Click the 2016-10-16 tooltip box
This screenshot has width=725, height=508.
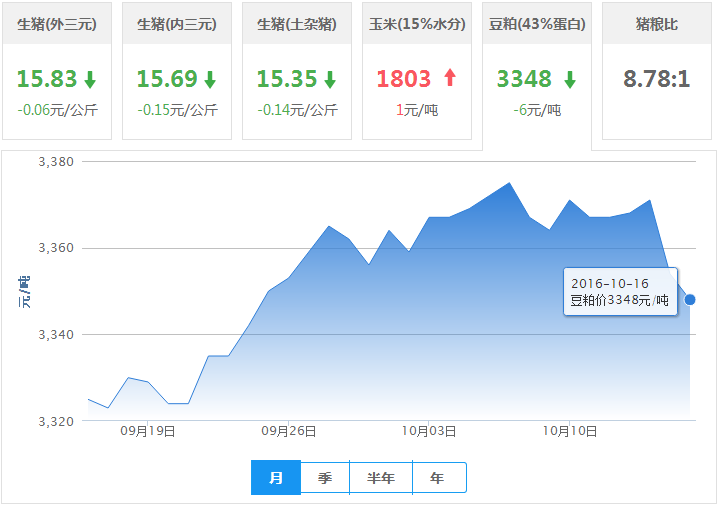621,292
